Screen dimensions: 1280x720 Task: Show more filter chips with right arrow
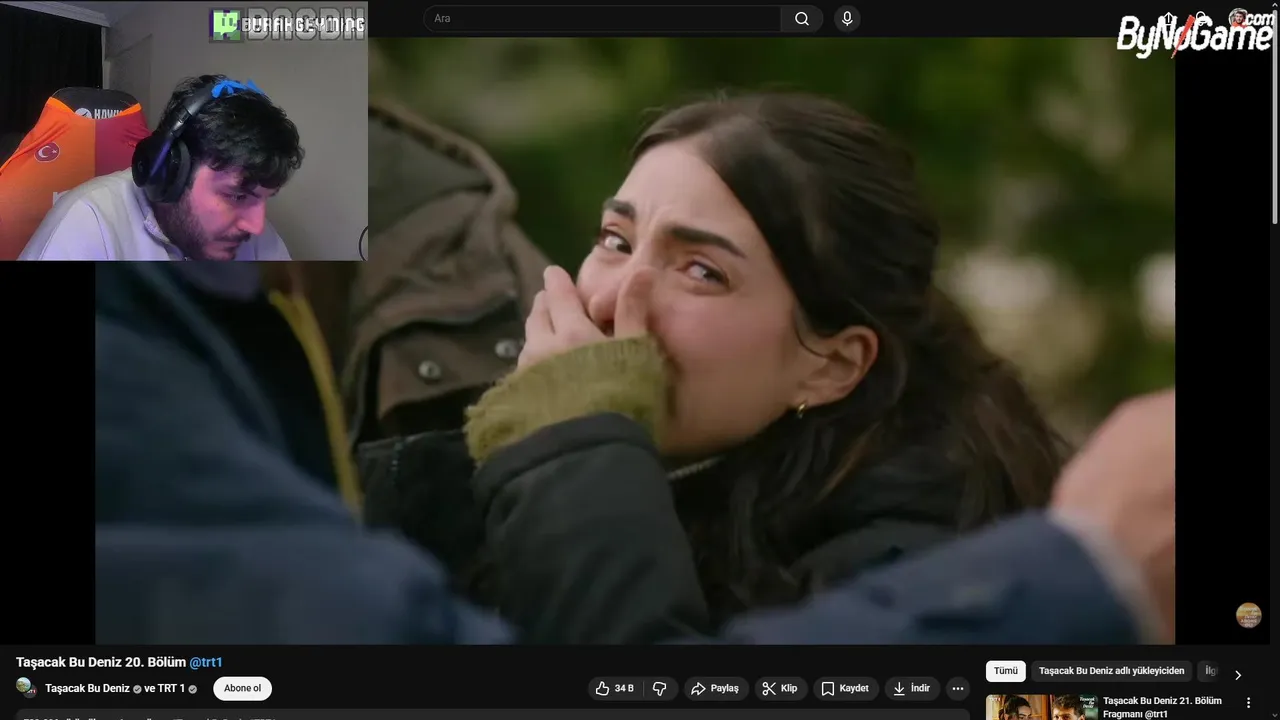1238,675
